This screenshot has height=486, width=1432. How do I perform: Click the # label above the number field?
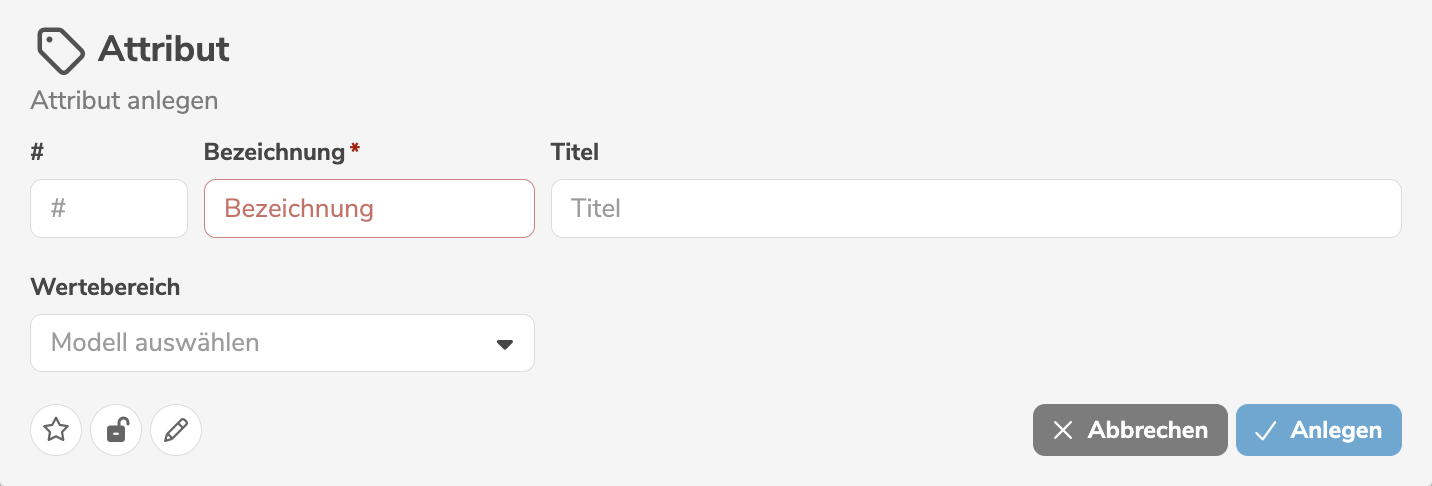[x=37, y=152]
